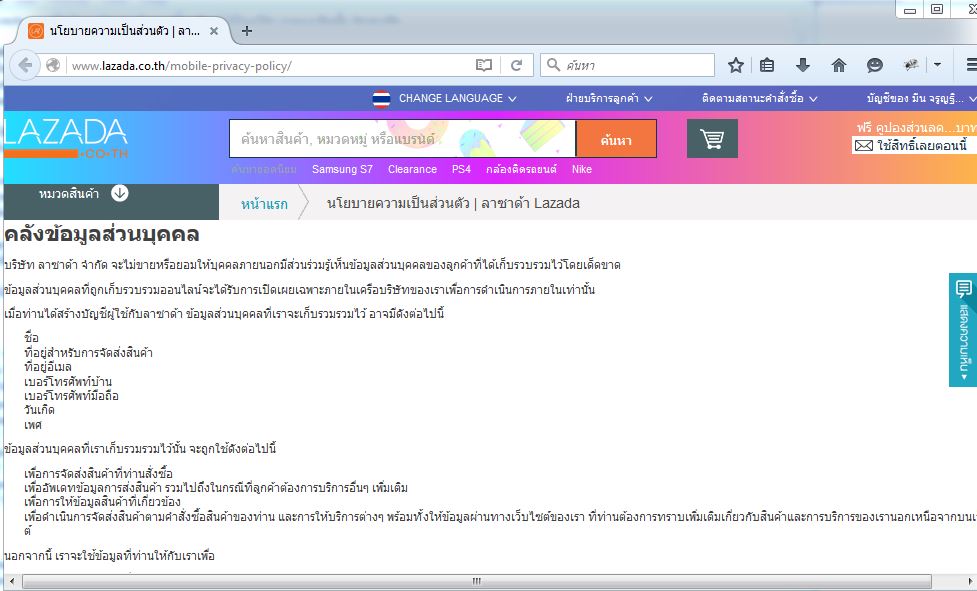977x591 pixels.
Task: Click the browser back arrow button
Action: pyautogui.click(x=24, y=65)
